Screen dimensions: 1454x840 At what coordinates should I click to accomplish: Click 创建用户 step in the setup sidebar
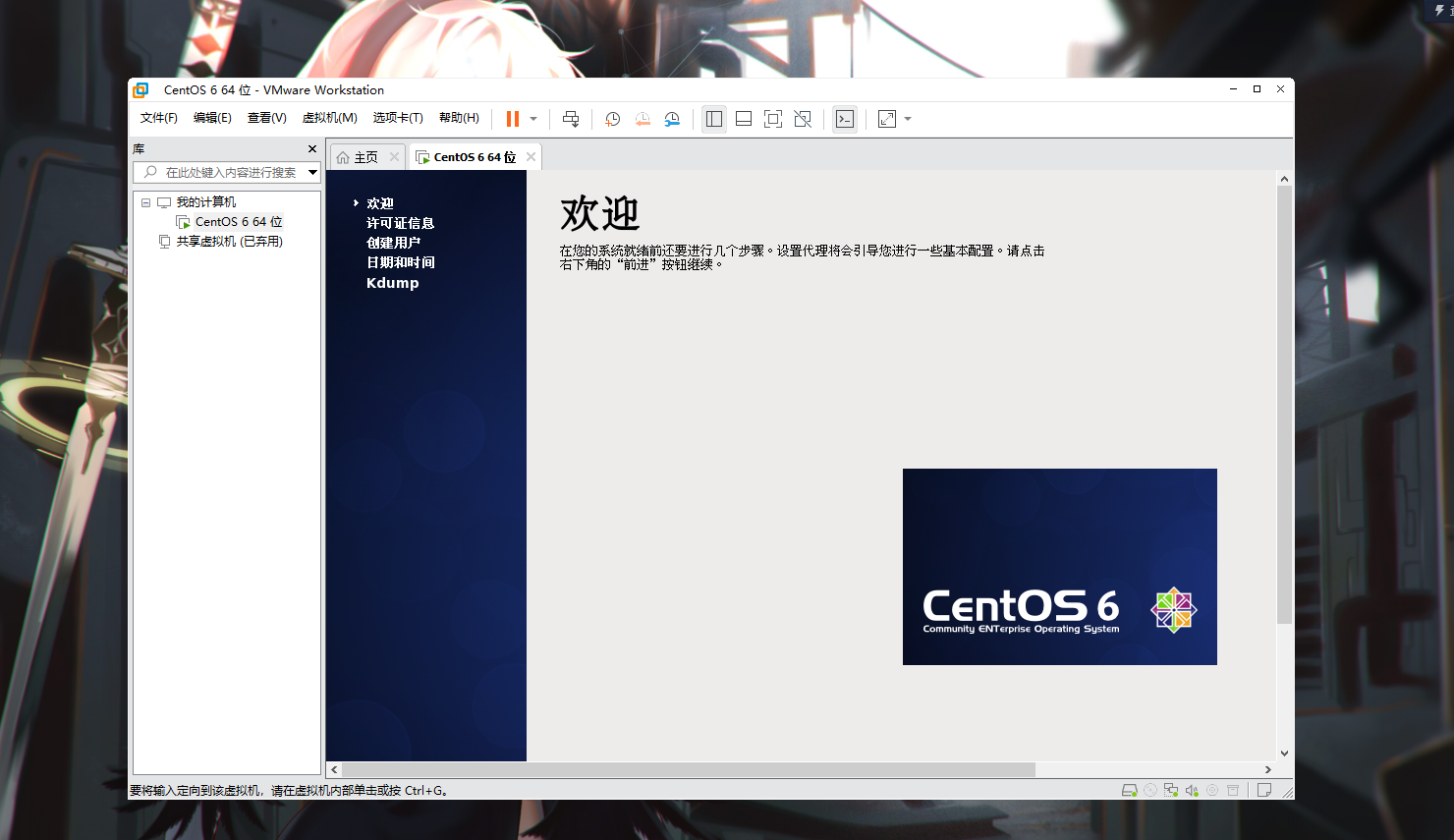click(x=393, y=243)
